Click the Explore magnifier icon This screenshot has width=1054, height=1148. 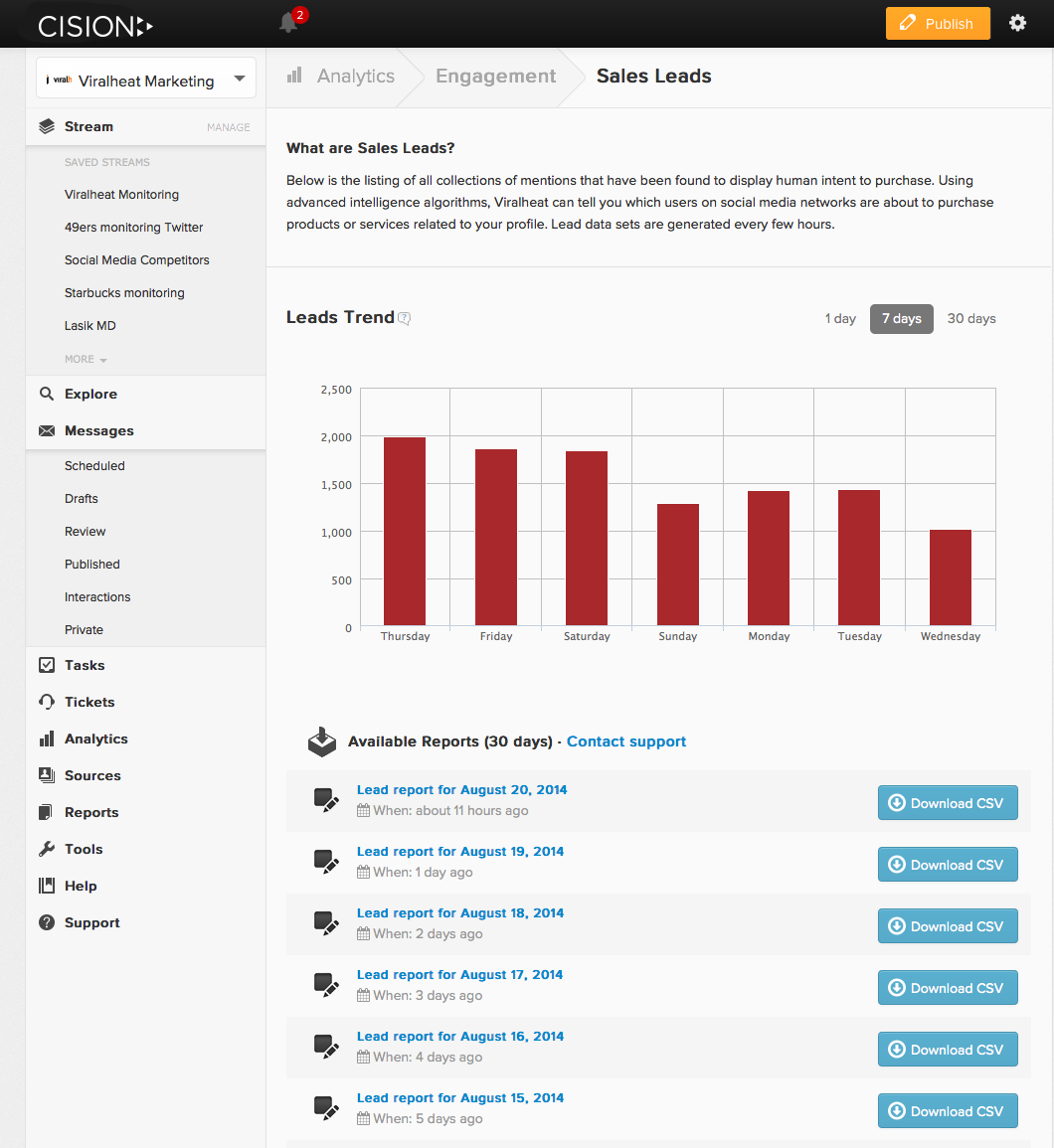point(47,394)
